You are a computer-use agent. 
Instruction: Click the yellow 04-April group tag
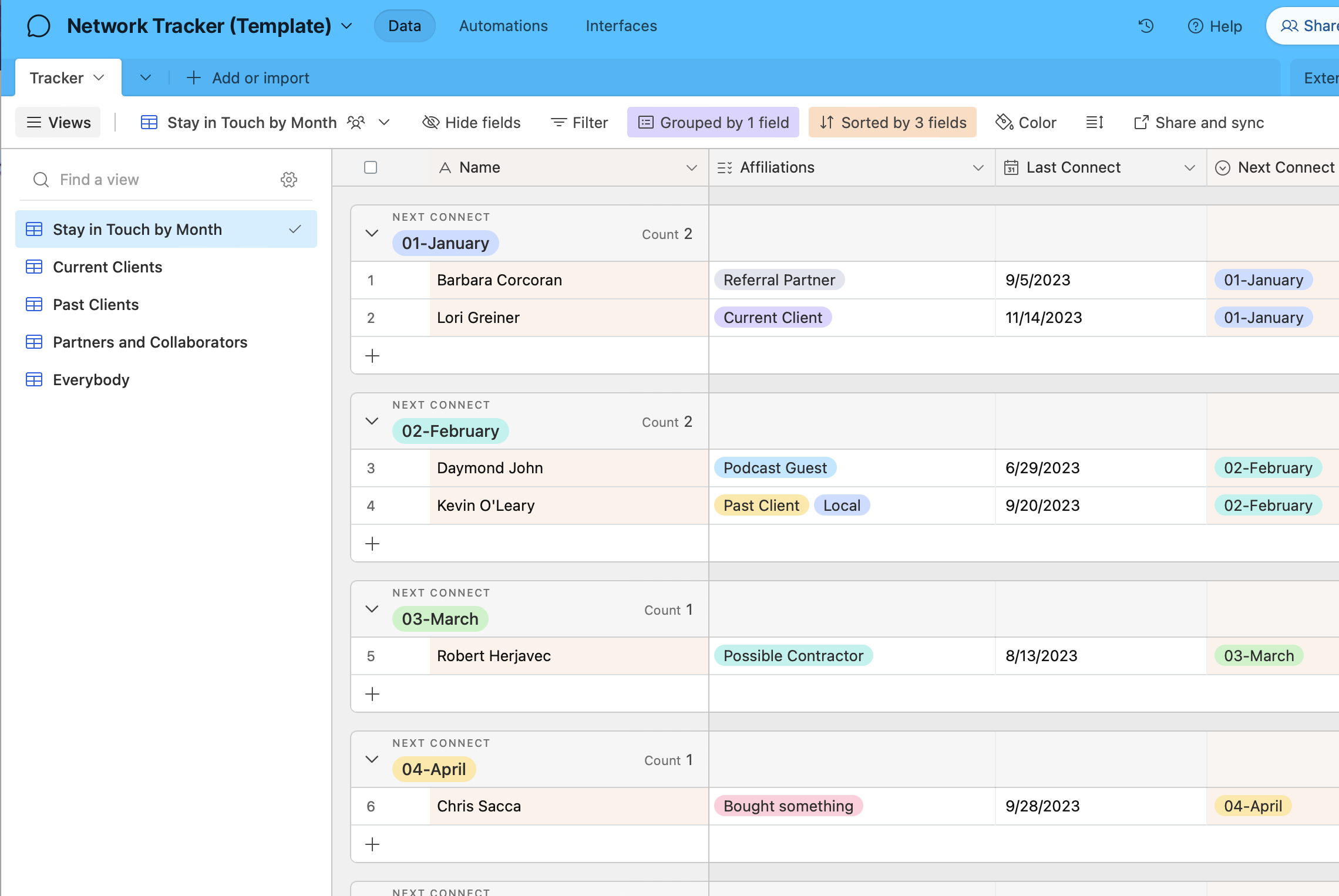tap(433, 769)
